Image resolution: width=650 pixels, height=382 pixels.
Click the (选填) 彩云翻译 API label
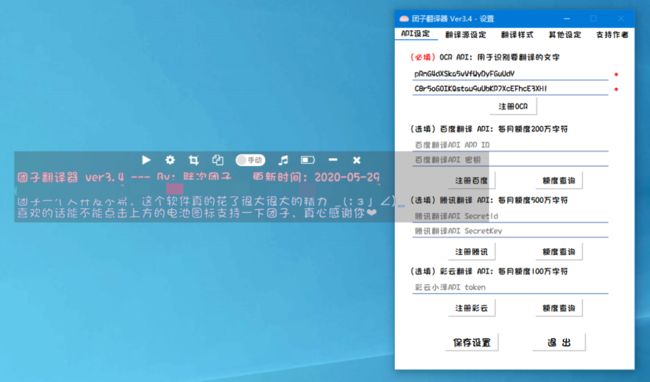click(489, 271)
